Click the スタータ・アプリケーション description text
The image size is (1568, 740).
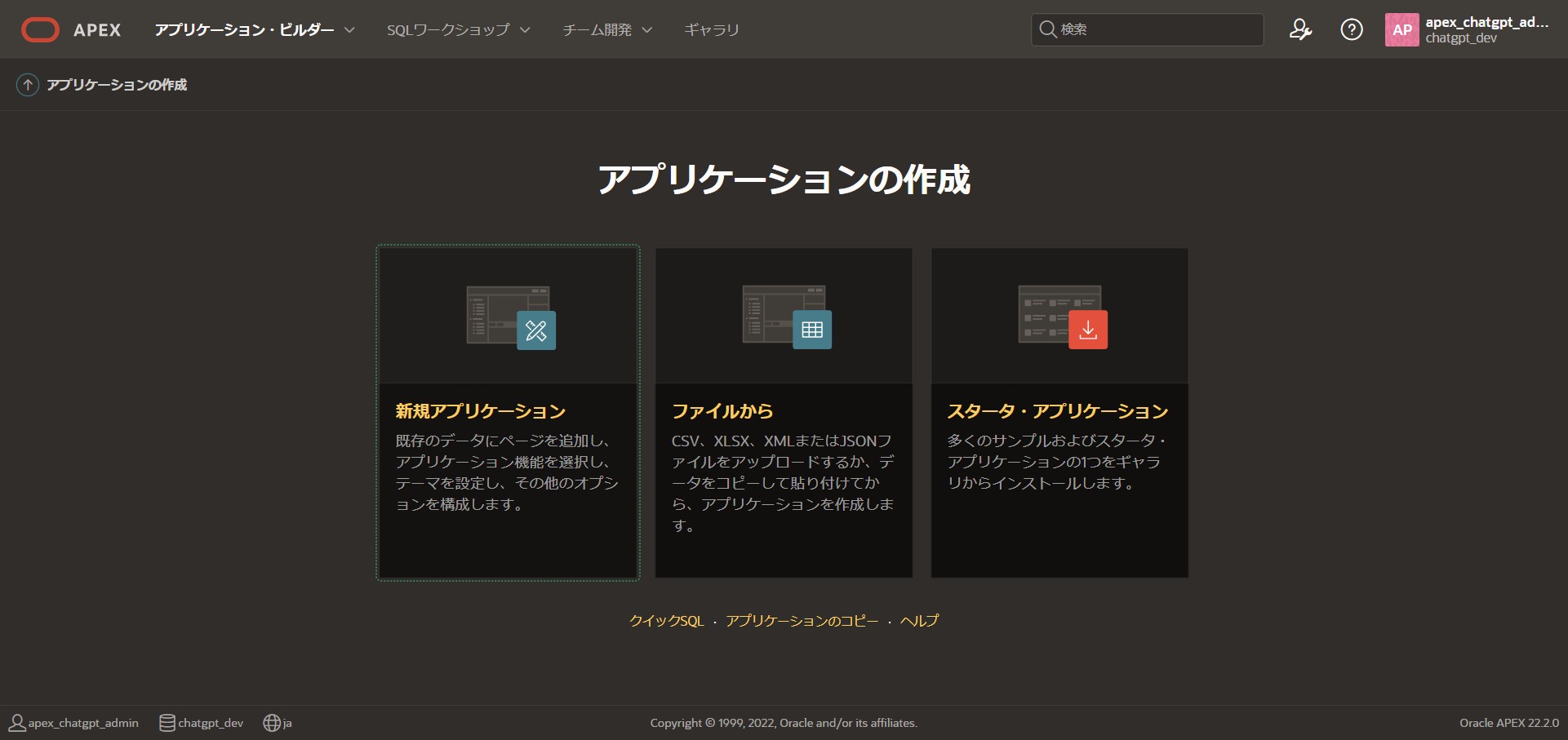pyautogui.click(x=1058, y=462)
